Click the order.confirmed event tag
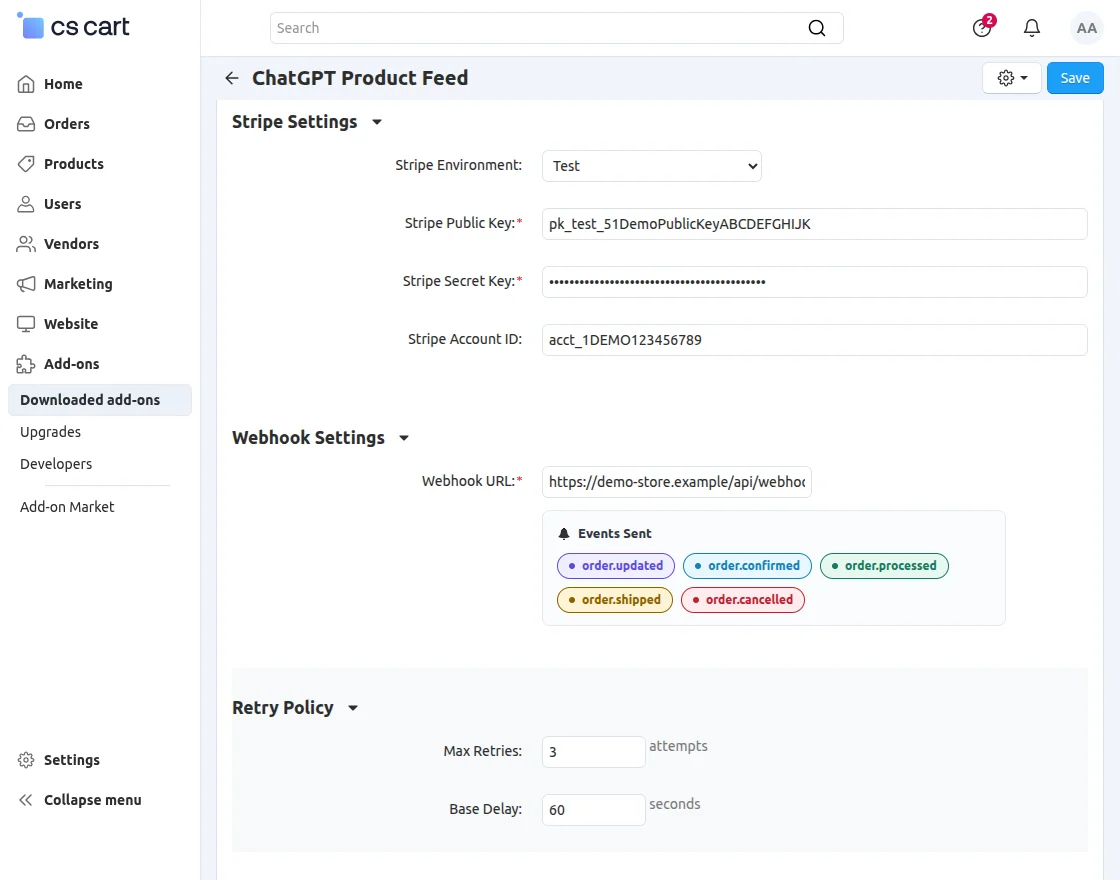Image resolution: width=1120 pixels, height=880 pixels. click(x=747, y=566)
